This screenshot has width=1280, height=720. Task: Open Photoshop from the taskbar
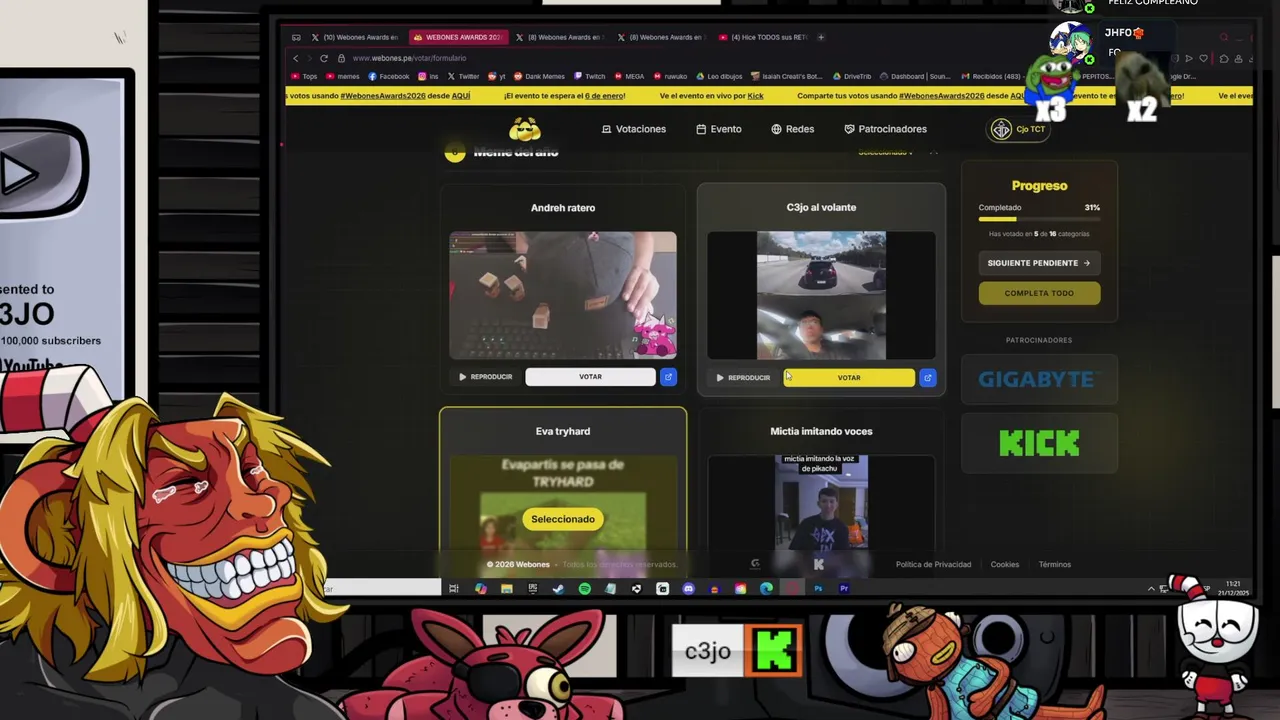(818, 589)
